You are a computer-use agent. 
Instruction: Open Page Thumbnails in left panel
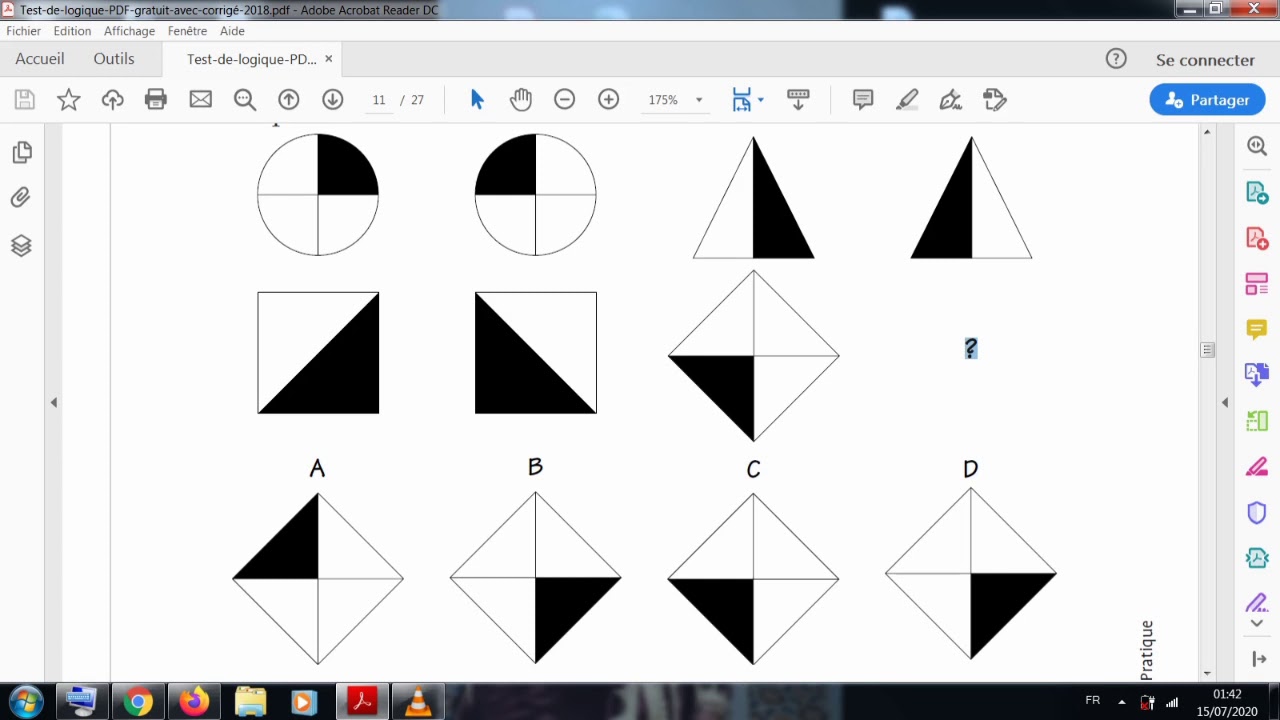(21, 152)
